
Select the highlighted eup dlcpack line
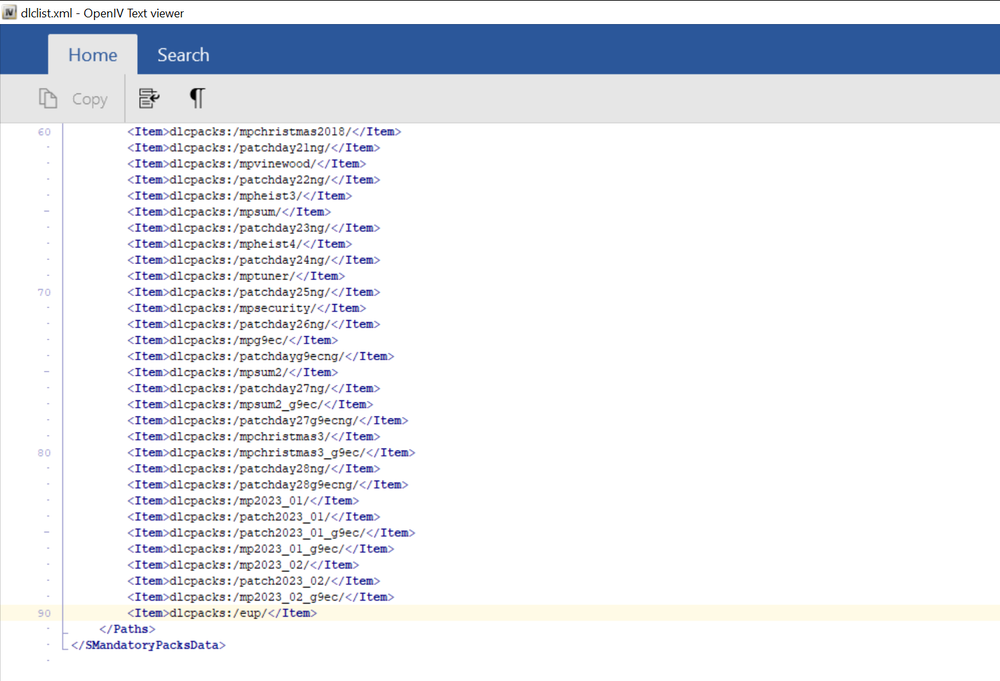222,613
